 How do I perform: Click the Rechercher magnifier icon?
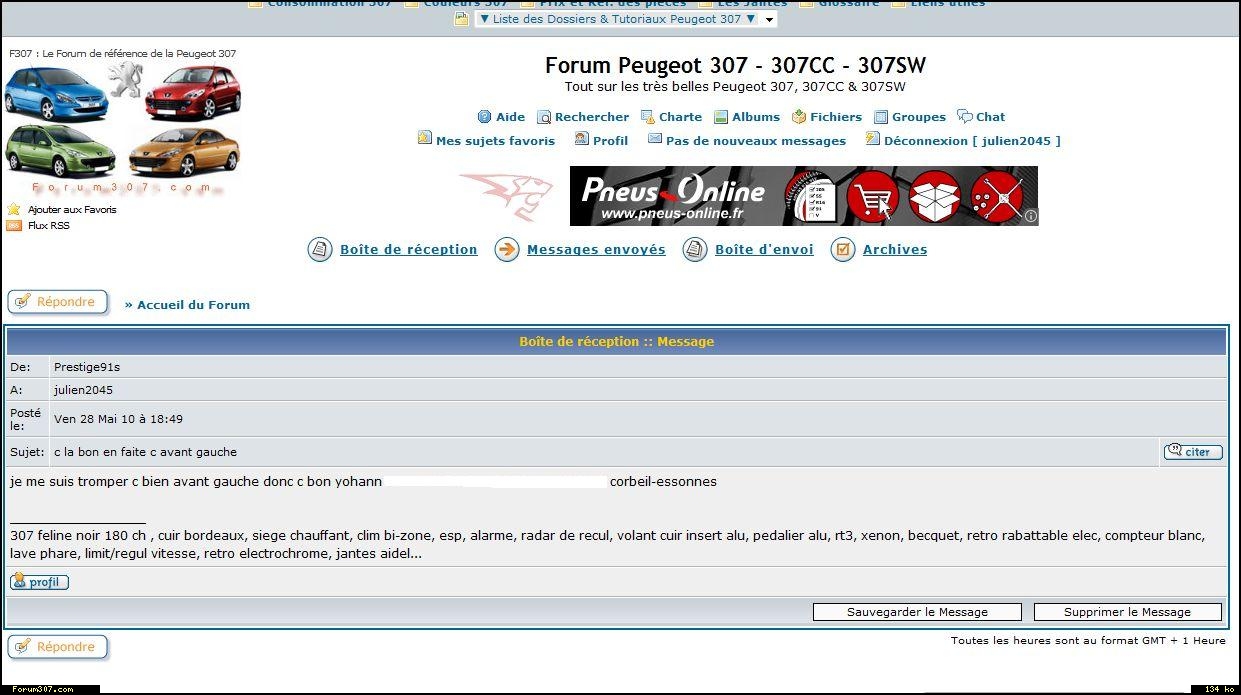click(x=544, y=117)
